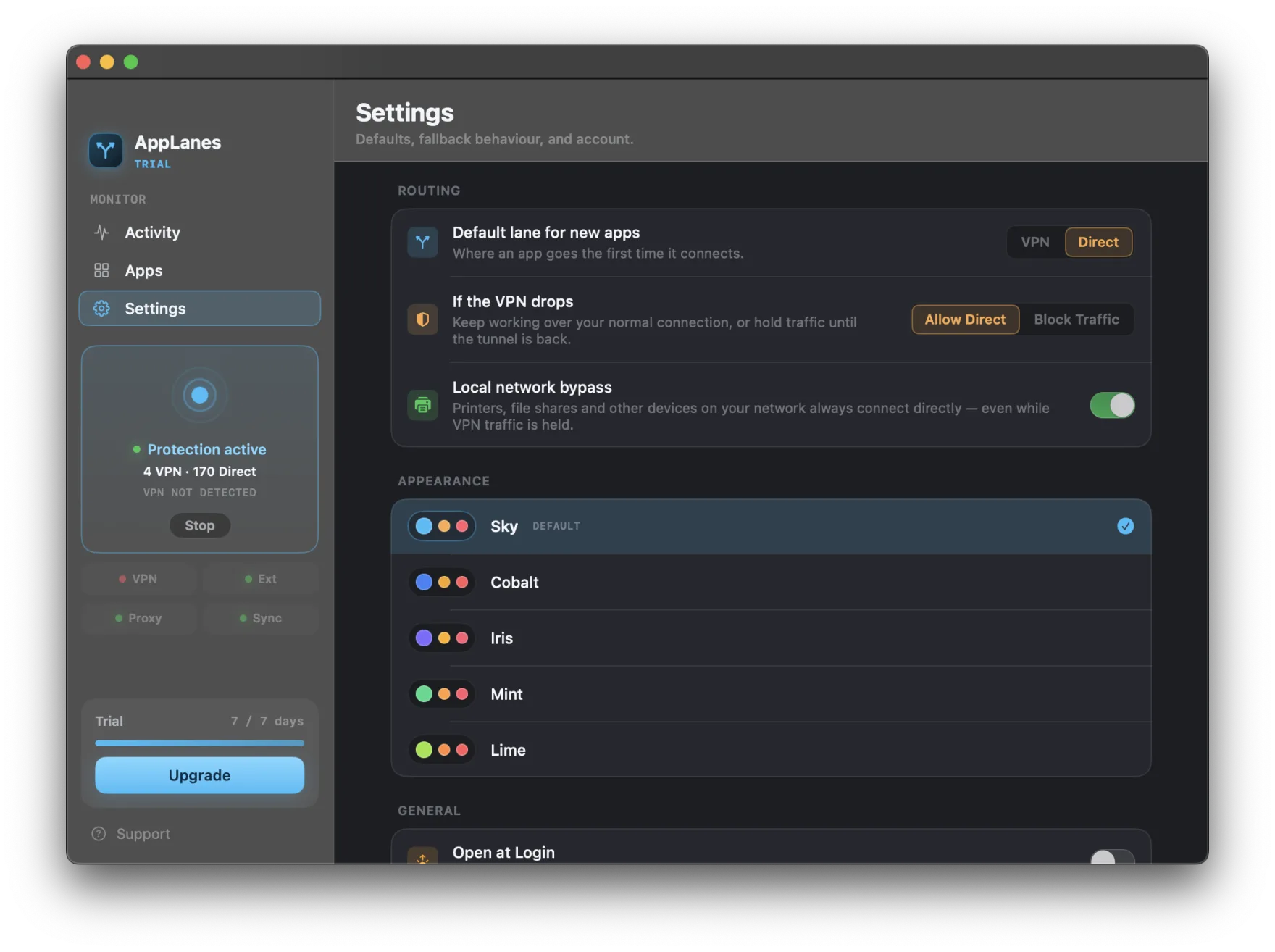The width and height of the screenshot is (1275, 952).
Task: Click the GENERAL section header
Action: (429, 811)
